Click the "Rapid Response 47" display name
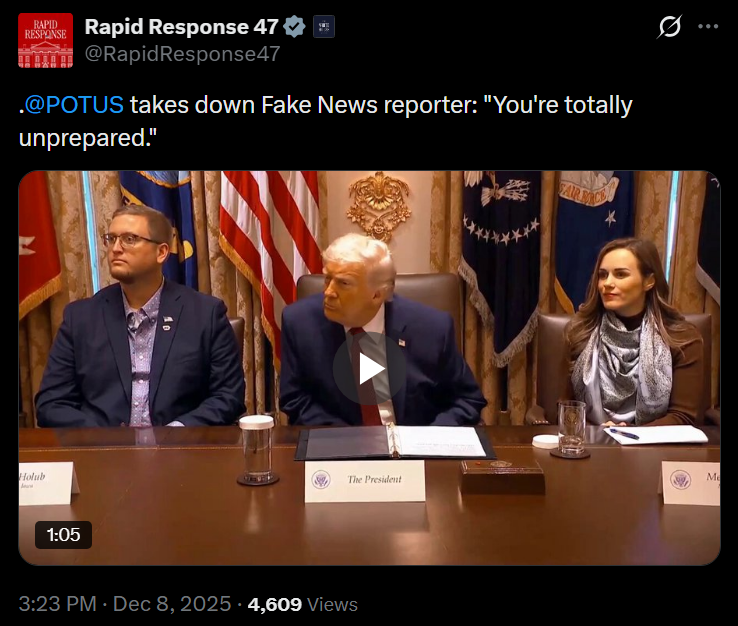The height and width of the screenshot is (626, 738). (x=181, y=27)
